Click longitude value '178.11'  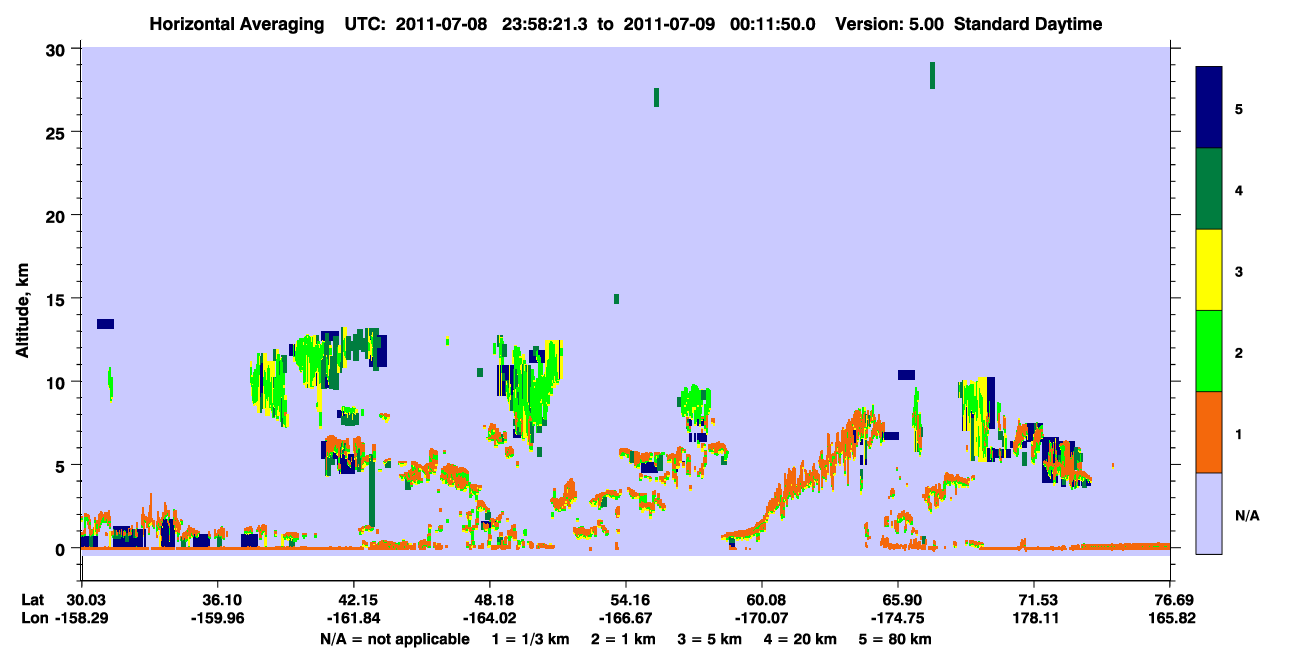(1034, 619)
